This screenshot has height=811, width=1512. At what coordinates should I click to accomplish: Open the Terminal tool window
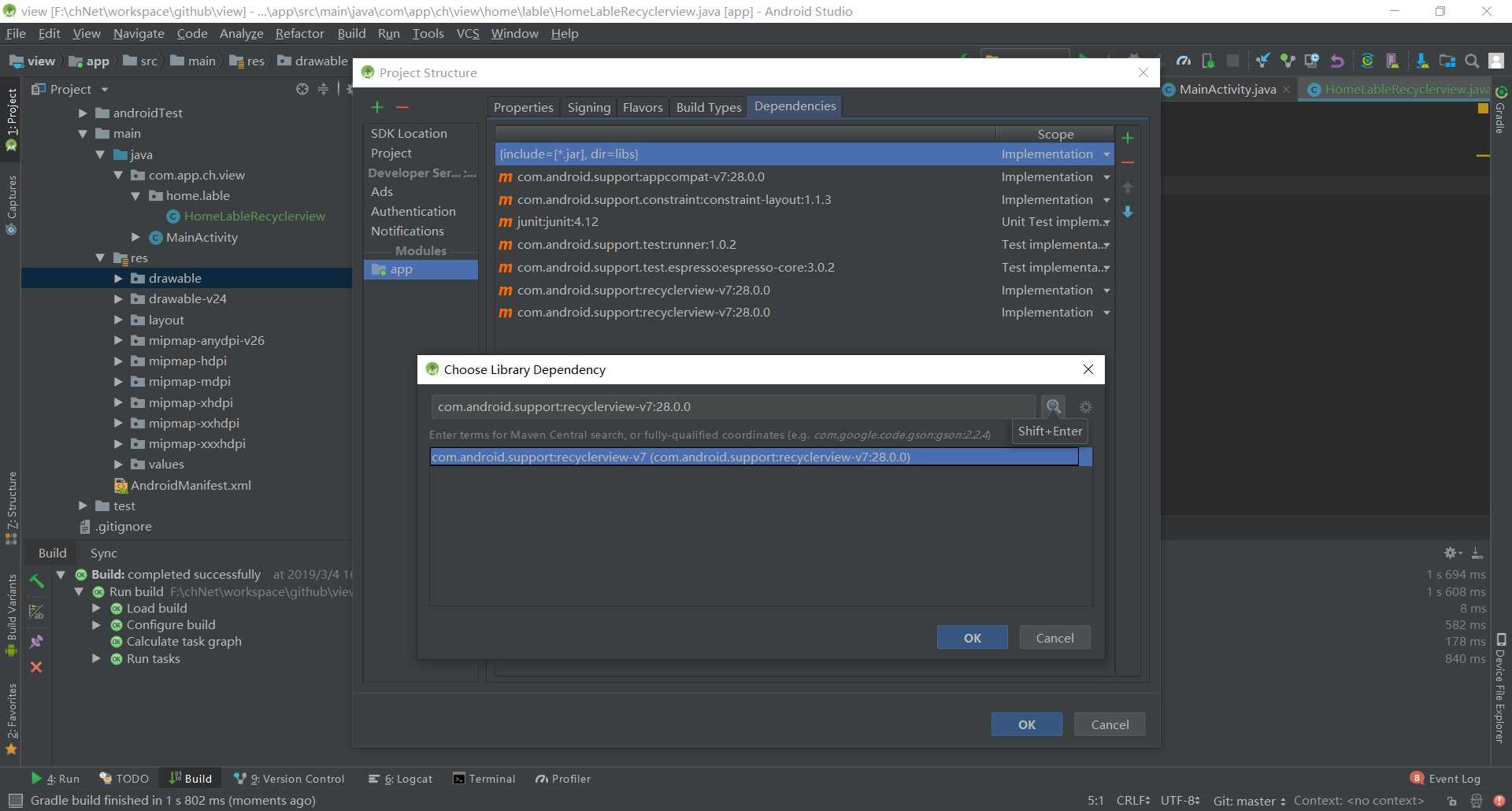coord(484,779)
